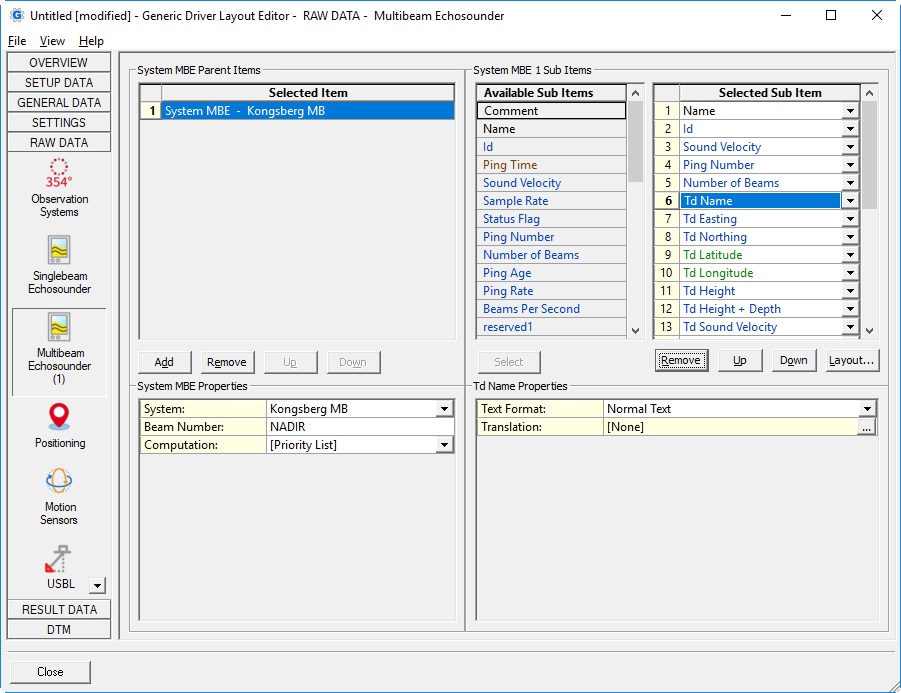Click the application logo in title bar
The width and height of the screenshot is (901, 693).
pos(15,16)
